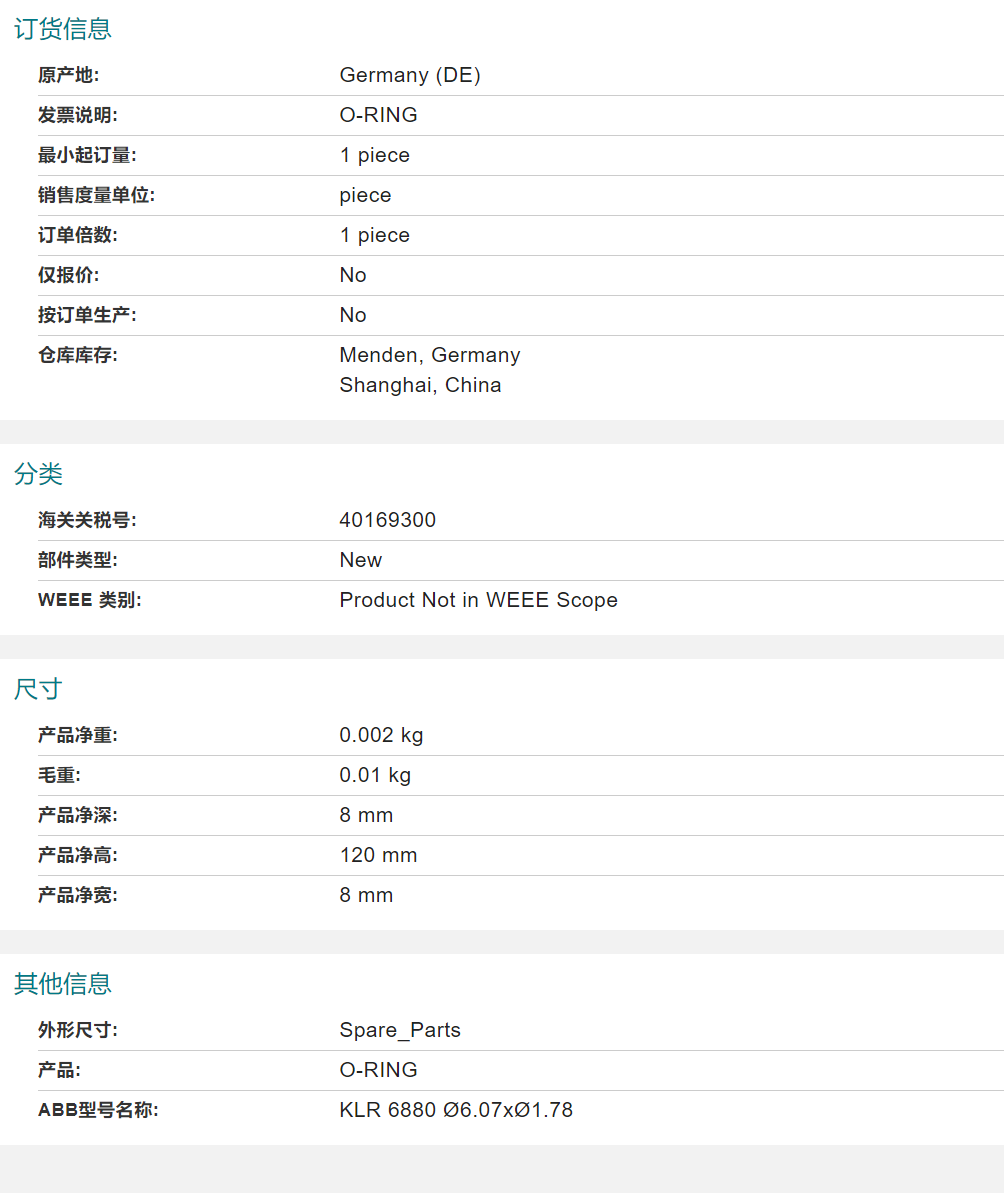
Task: Click the Product Not in WEEE Scope text
Action: (478, 600)
